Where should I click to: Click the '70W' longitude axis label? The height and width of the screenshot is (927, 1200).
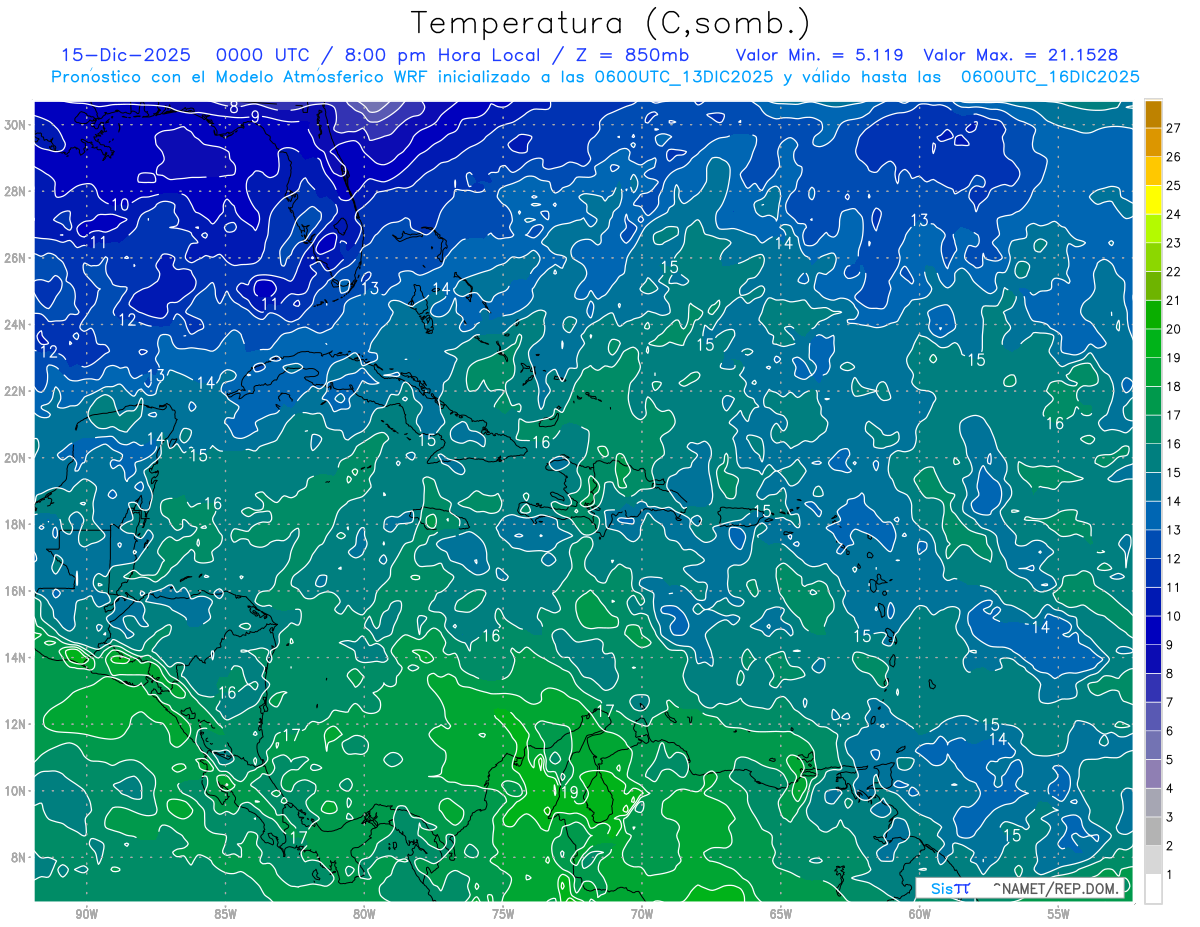coord(642,915)
